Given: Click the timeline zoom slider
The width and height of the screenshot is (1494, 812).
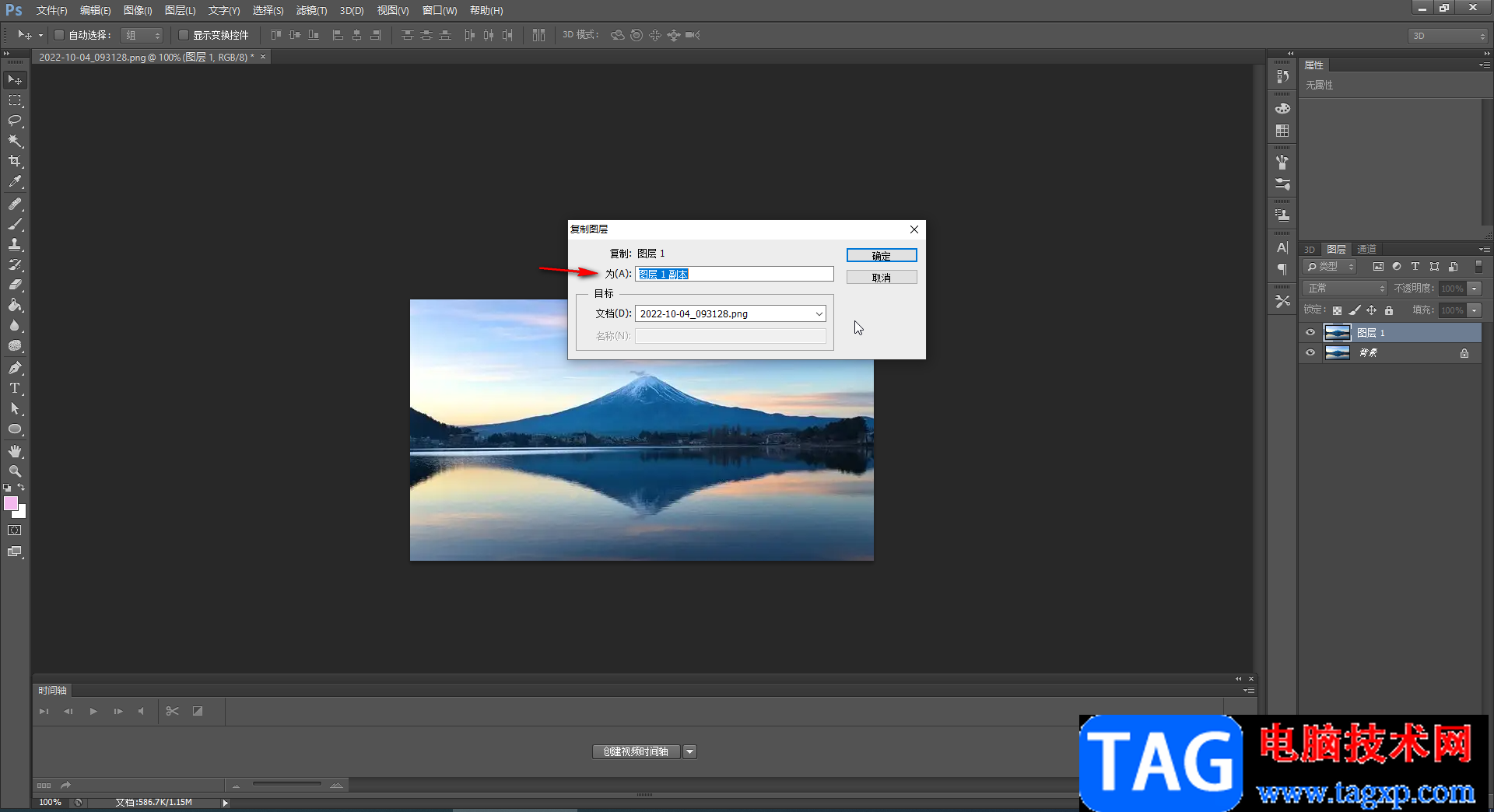Looking at the screenshot, I should point(287,784).
